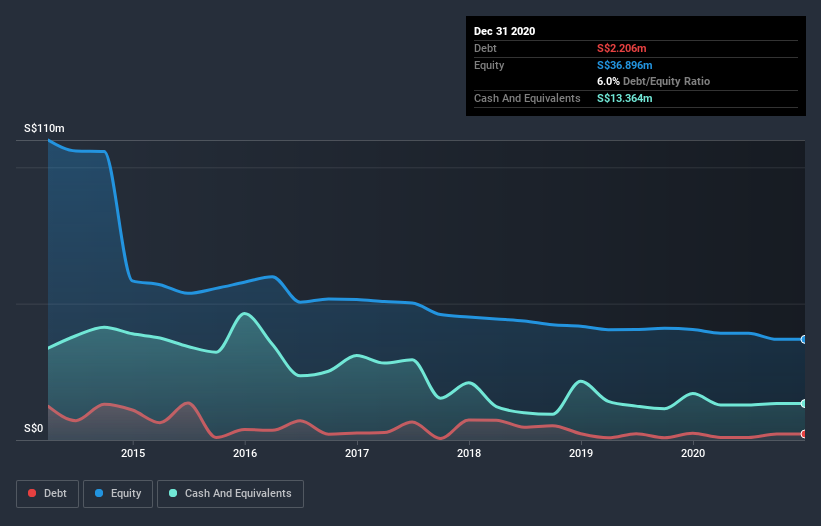This screenshot has height=526, width=821.
Task: Click the blue Equity endpoint marker
Action: pos(804,339)
